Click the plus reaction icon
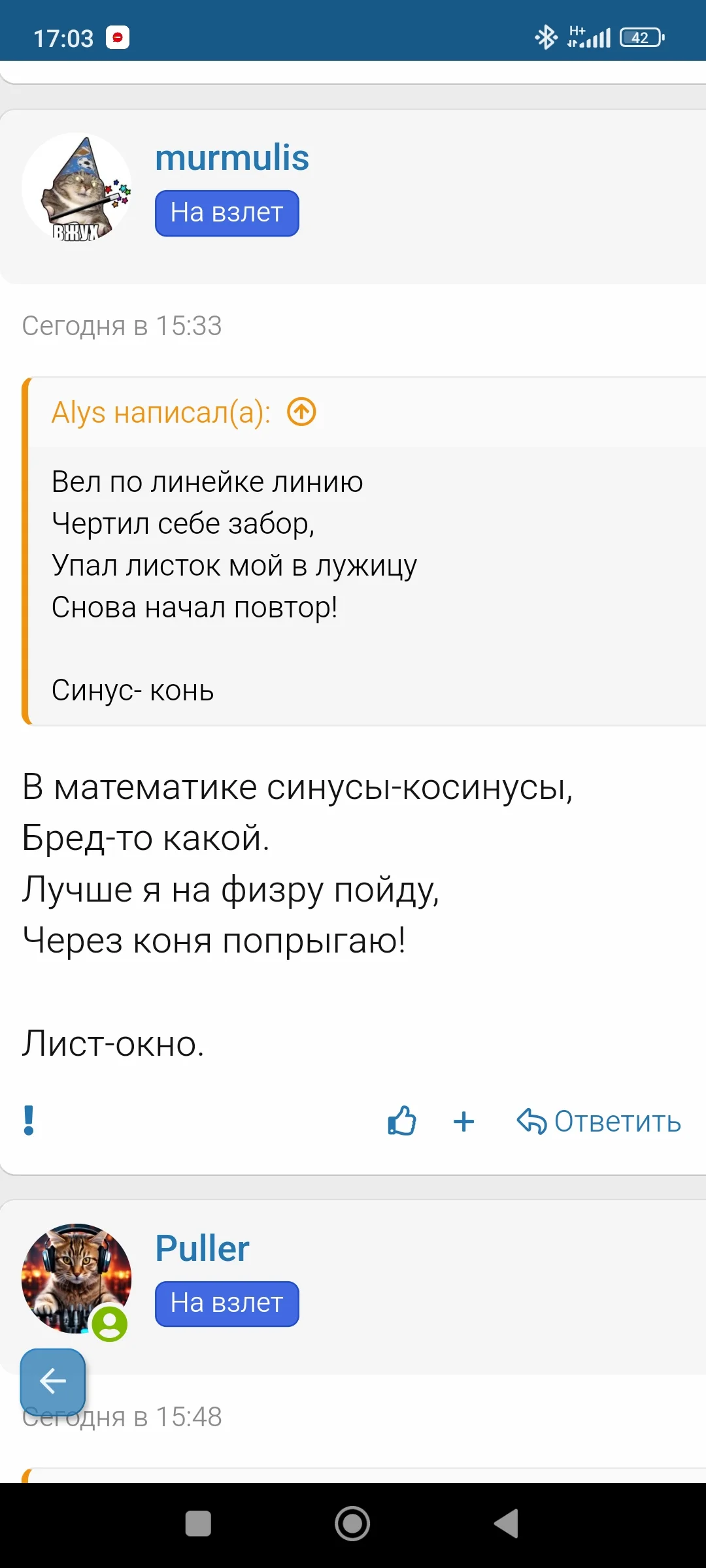Screen dimensions: 706x1568 coord(463,1122)
